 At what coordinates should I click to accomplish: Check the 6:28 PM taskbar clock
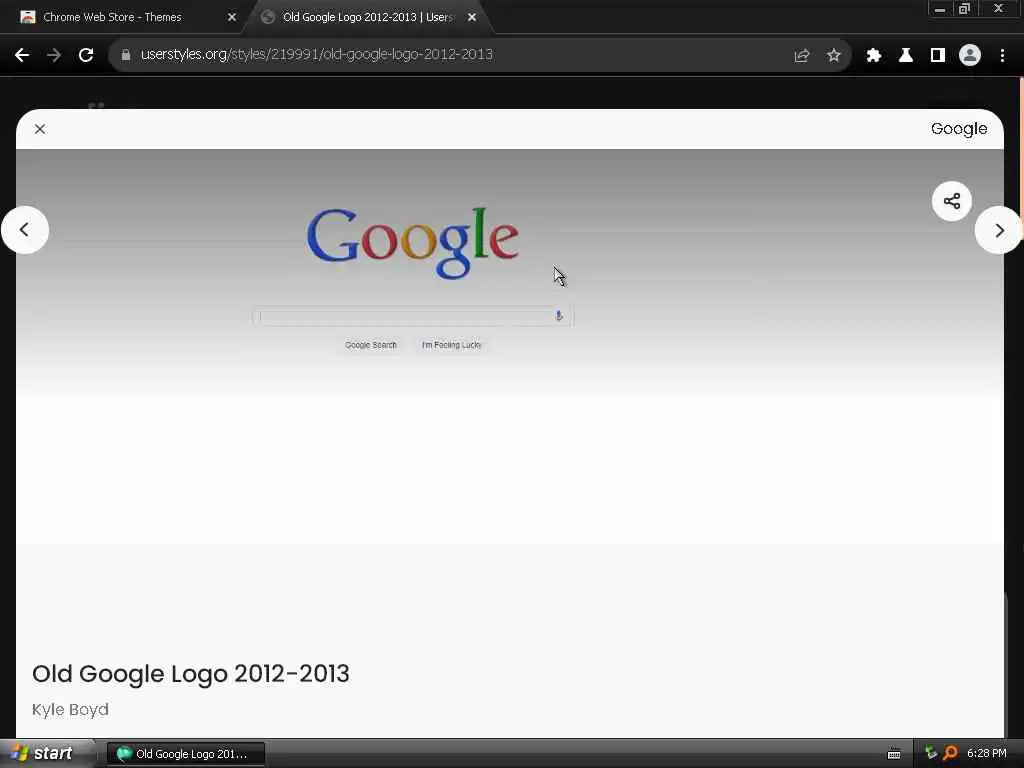[x=987, y=754]
